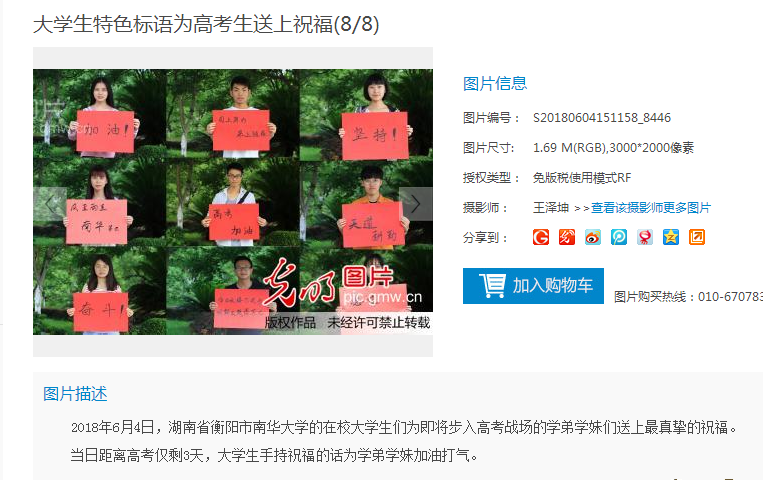
Task: Go to the previous photo arrow
Action: 50,204
